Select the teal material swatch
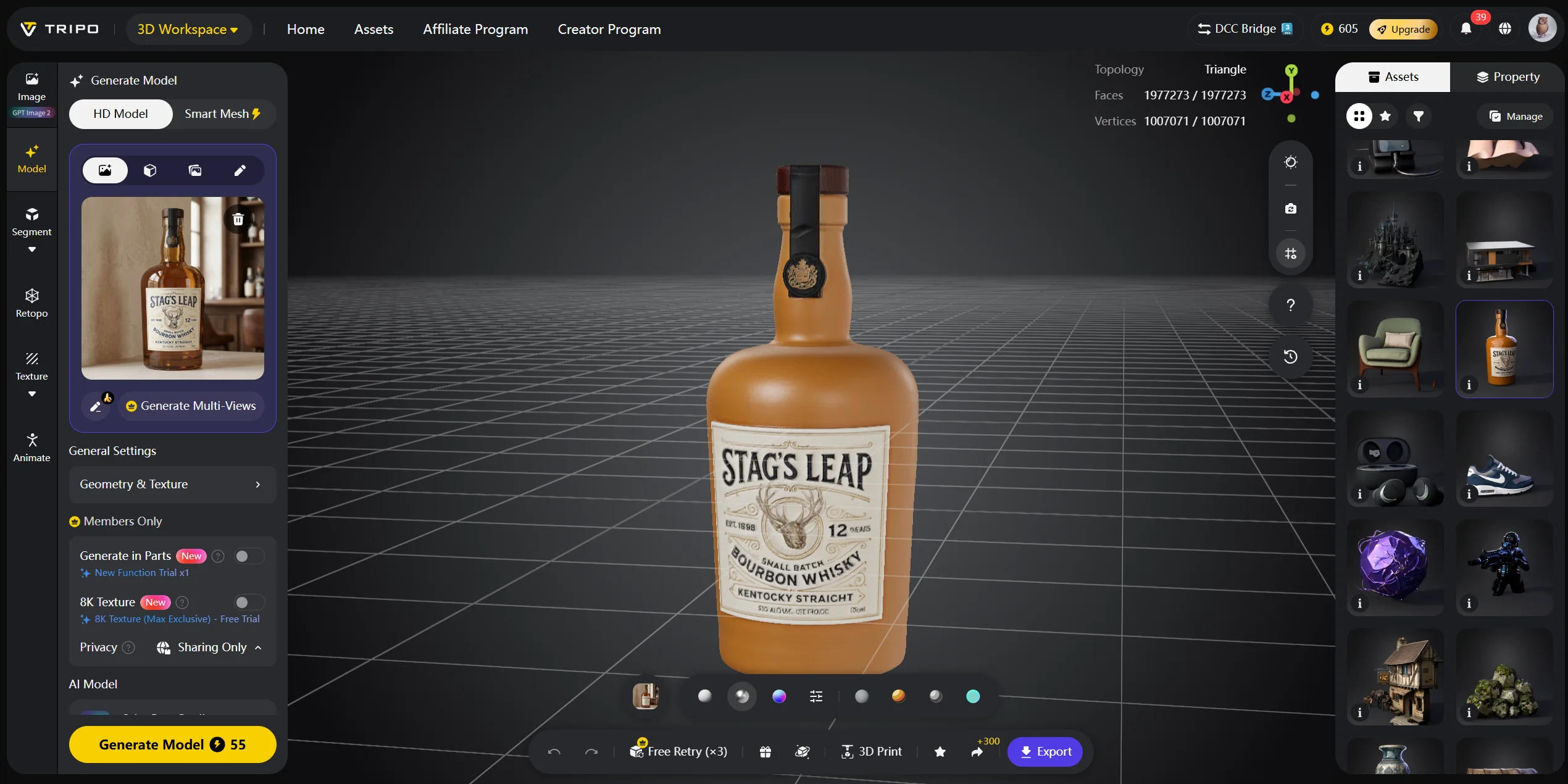 (973, 696)
